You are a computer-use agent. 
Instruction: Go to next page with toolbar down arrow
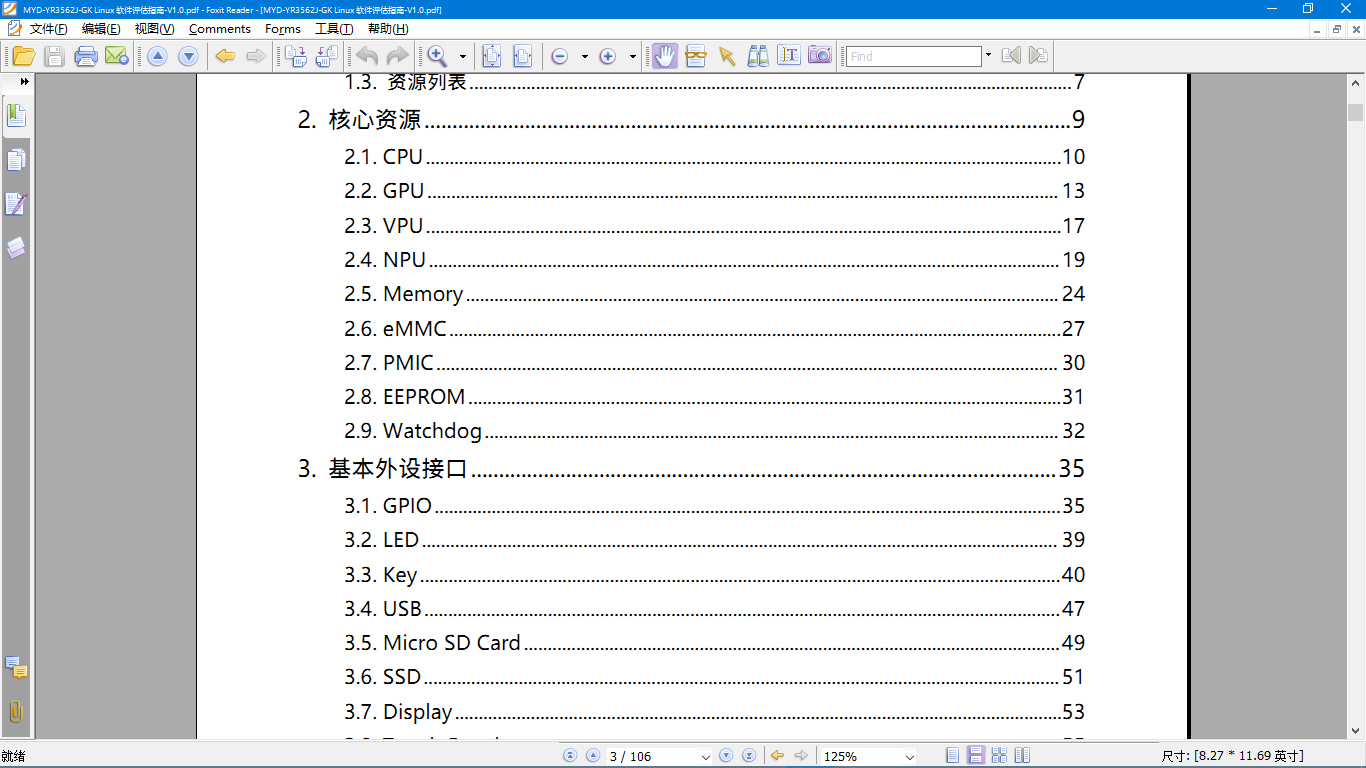pos(187,56)
